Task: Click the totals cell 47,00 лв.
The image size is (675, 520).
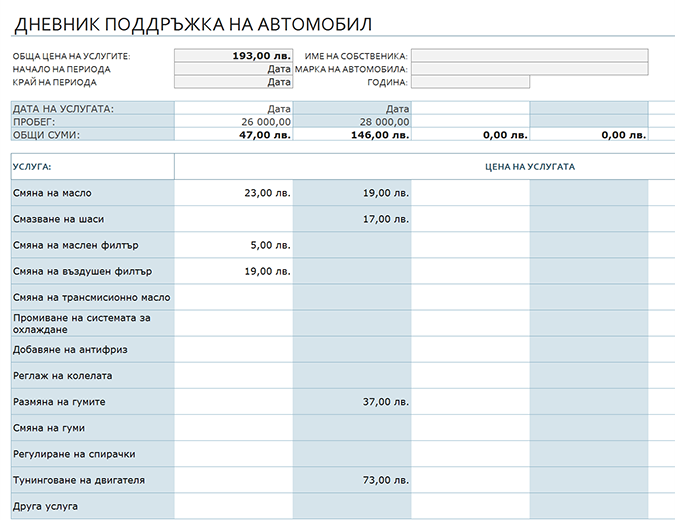Action: click(x=234, y=135)
